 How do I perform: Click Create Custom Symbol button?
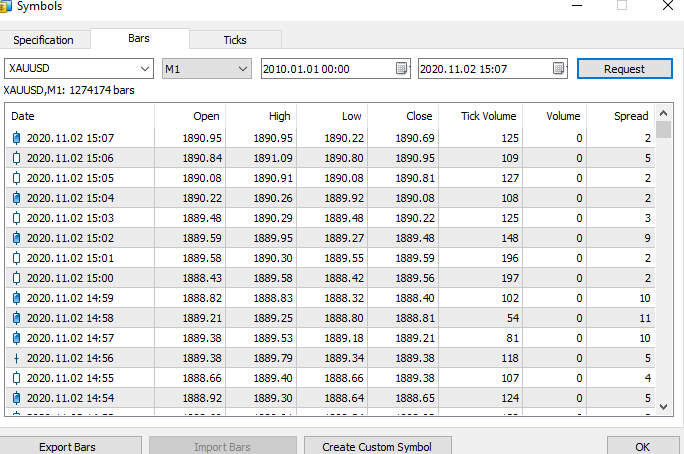pyautogui.click(x=377, y=446)
